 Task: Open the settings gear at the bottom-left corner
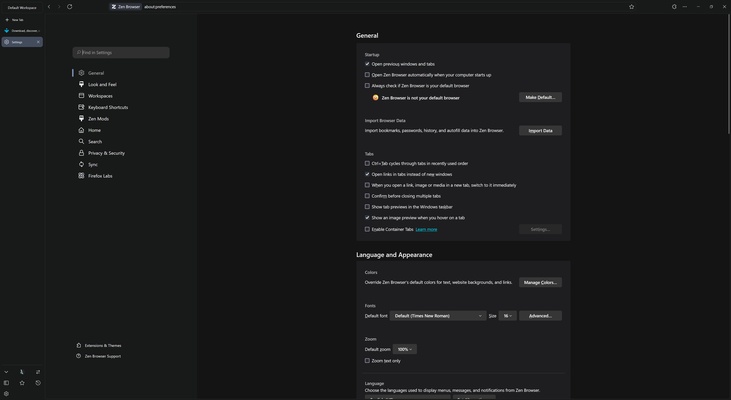tap(6, 393)
